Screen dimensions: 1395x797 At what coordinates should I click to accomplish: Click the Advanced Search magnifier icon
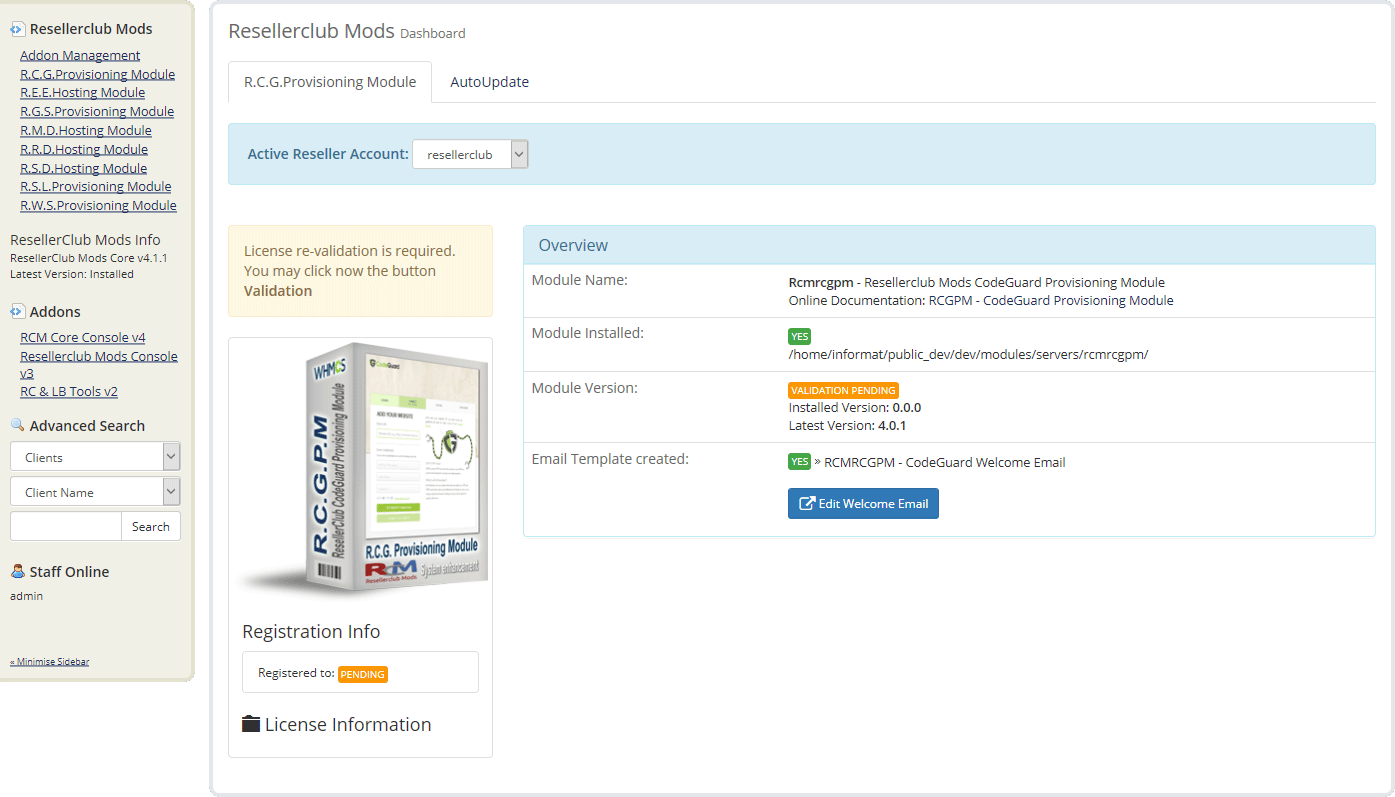coord(17,425)
